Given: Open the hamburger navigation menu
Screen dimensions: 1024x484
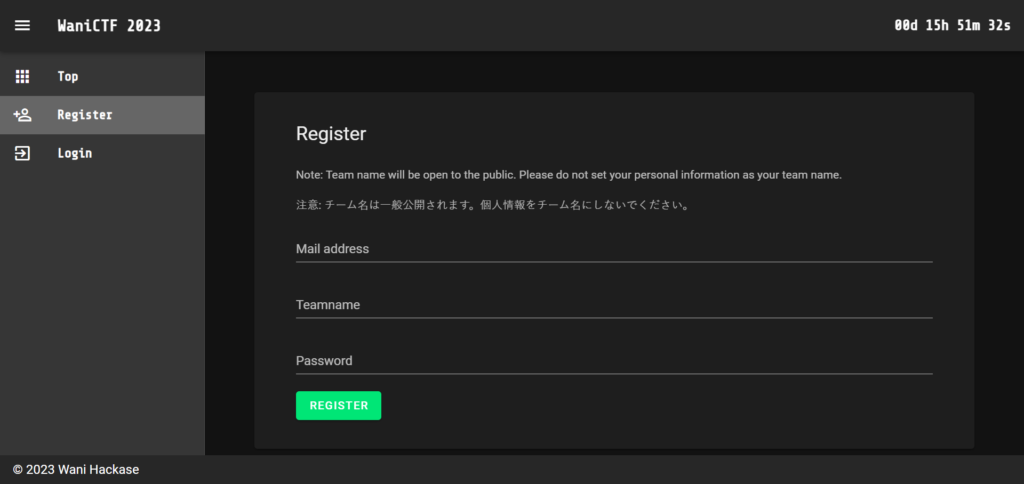Looking at the screenshot, I should point(22,25).
